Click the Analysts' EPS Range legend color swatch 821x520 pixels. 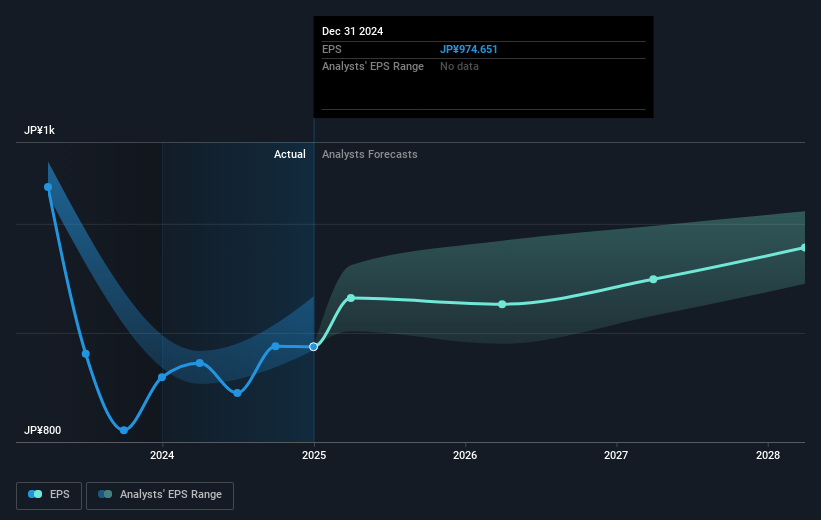[105, 494]
